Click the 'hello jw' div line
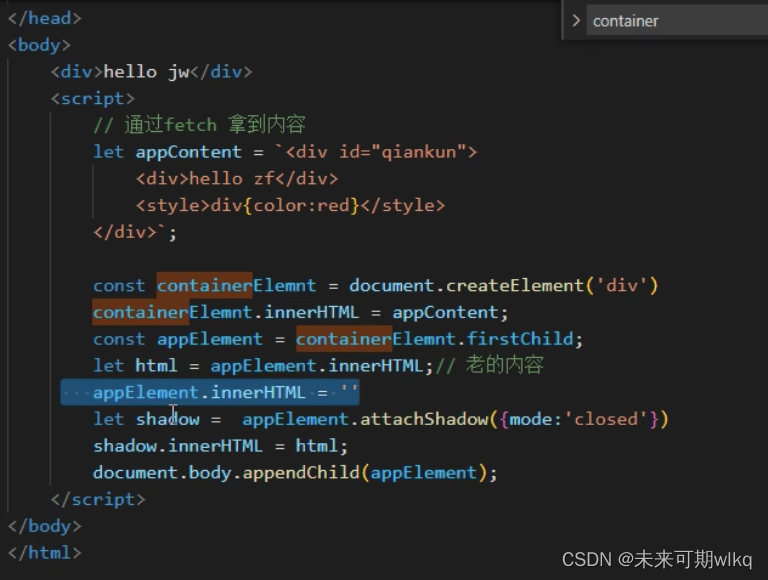This screenshot has width=768, height=580. click(151, 72)
